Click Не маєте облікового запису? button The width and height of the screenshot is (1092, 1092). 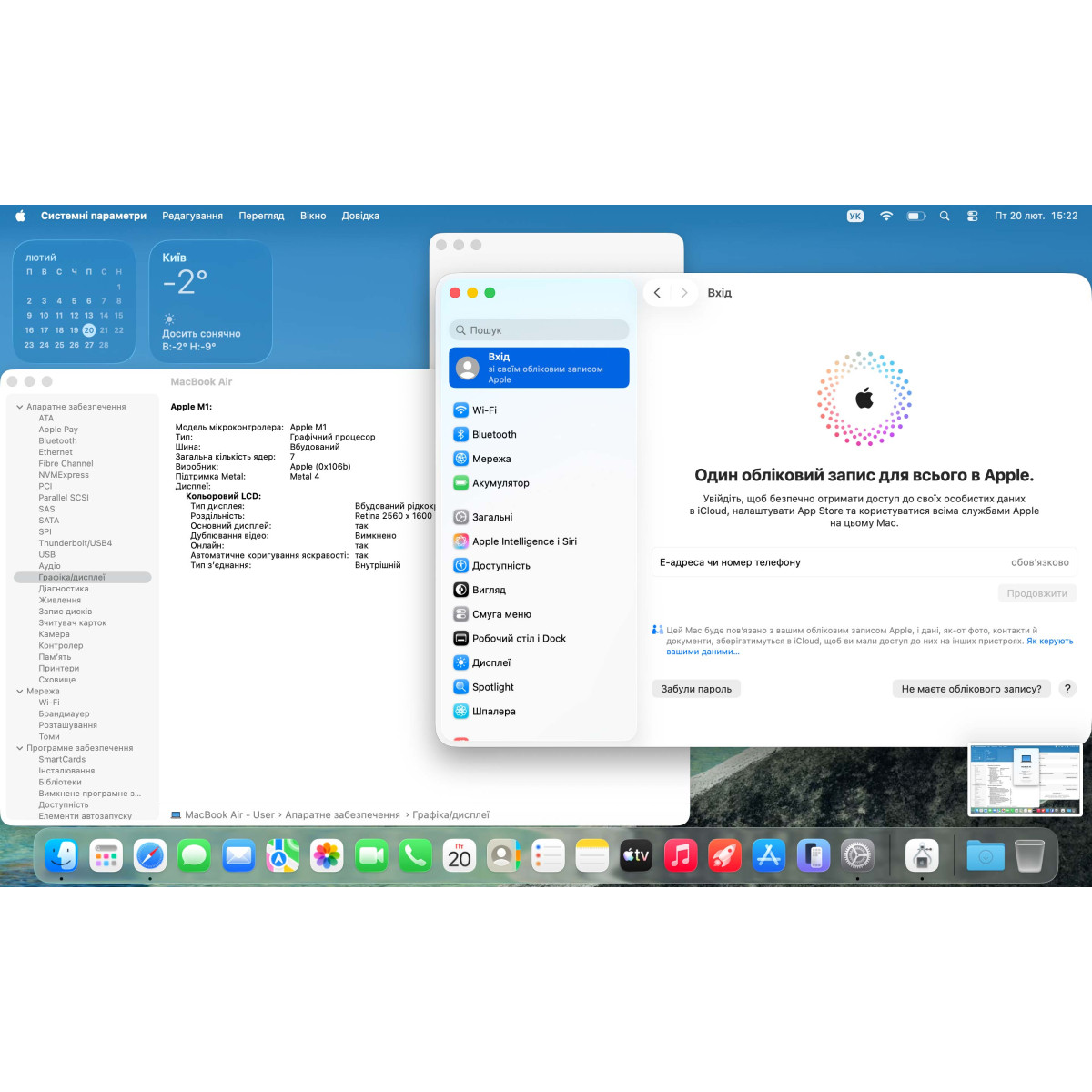tap(971, 689)
